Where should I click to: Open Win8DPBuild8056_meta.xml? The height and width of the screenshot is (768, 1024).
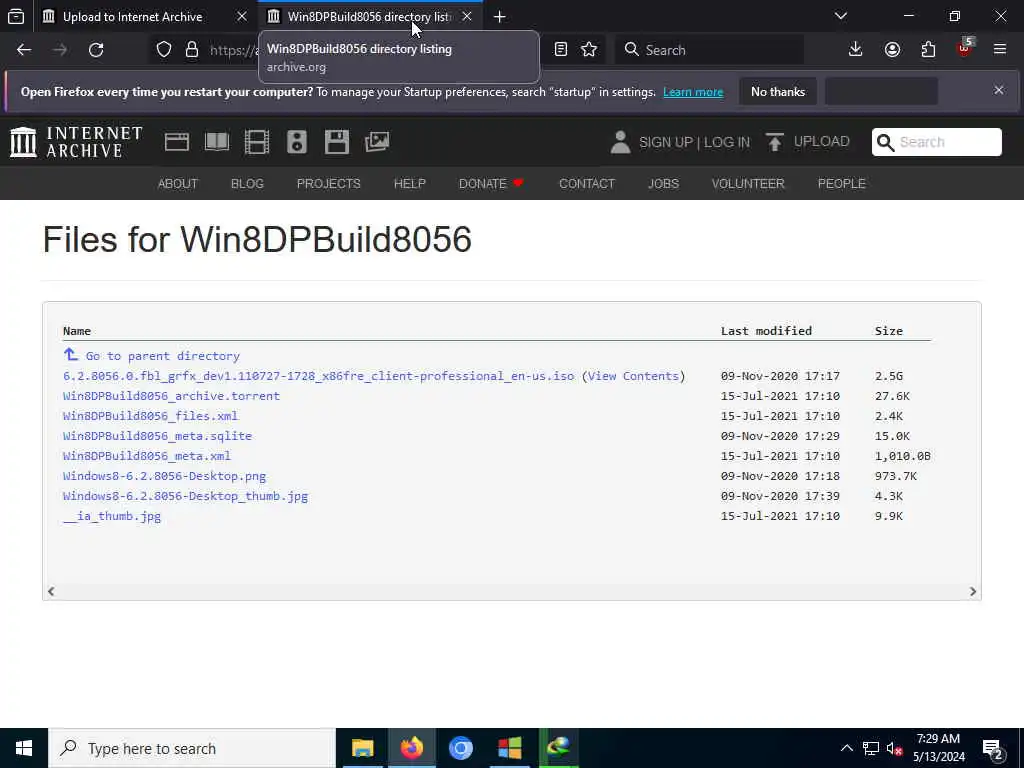(147, 456)
